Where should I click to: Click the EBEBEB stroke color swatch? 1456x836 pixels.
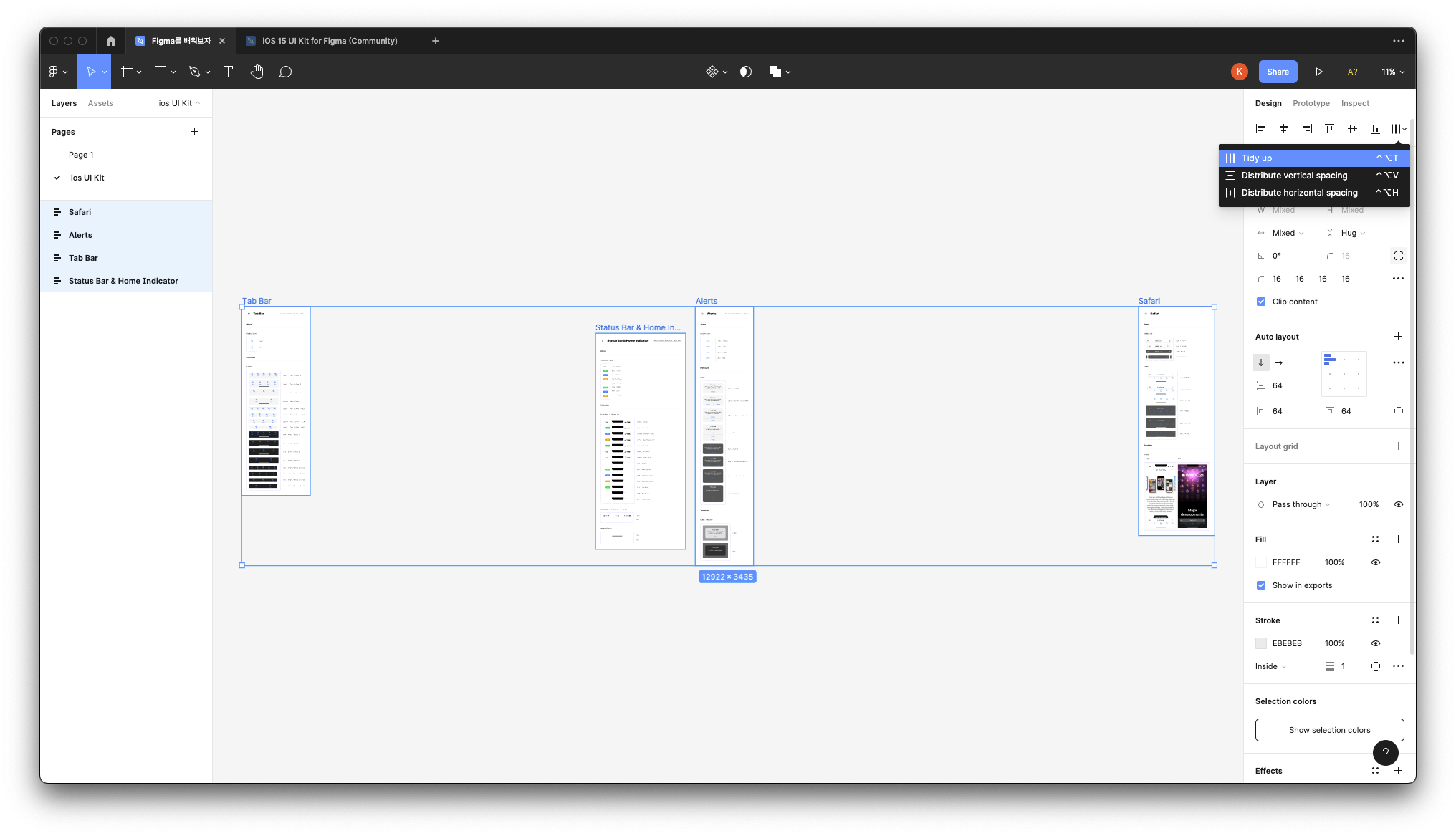pyautogui.click(x=1261, y=643)
